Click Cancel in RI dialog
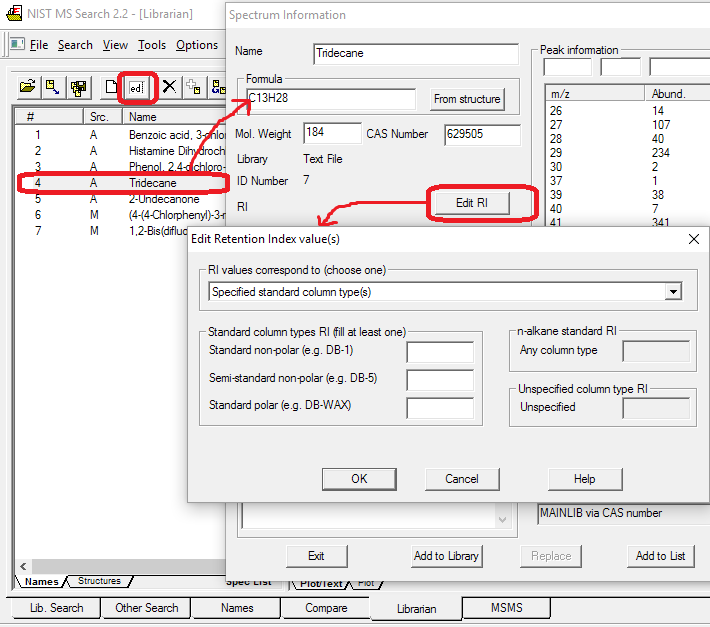Screen dimensions: 710x627 (x=462, y=479)
